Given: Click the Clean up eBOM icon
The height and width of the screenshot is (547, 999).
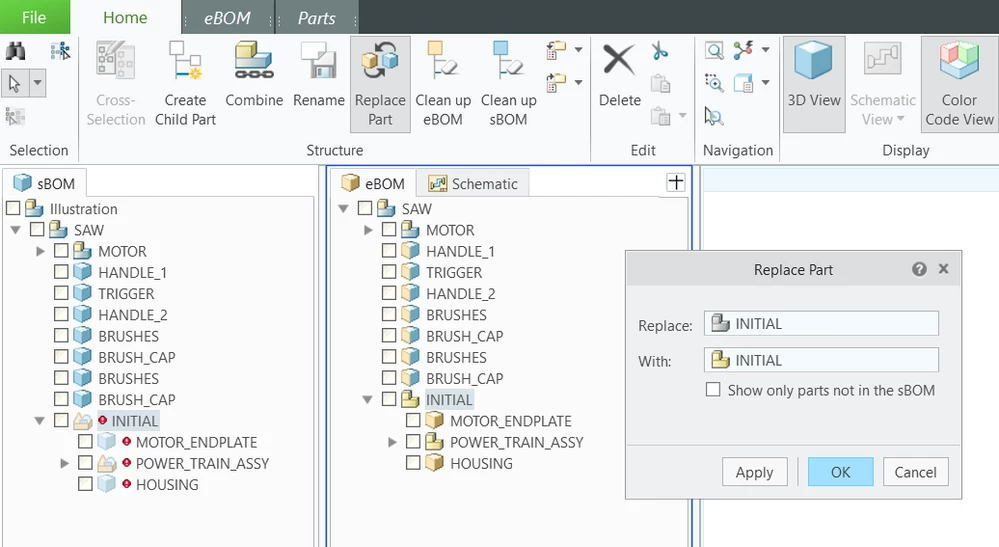Looking at the screenshot, I should click(x=443, y=62).
